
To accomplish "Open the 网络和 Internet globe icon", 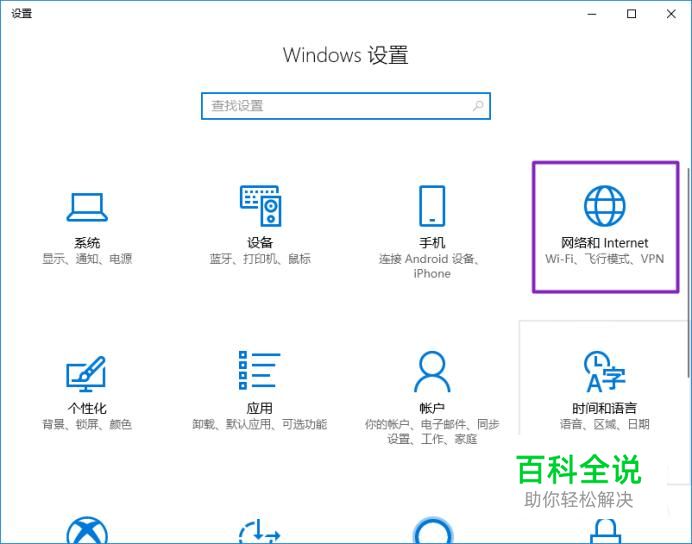I will click(x=605, y=206).
